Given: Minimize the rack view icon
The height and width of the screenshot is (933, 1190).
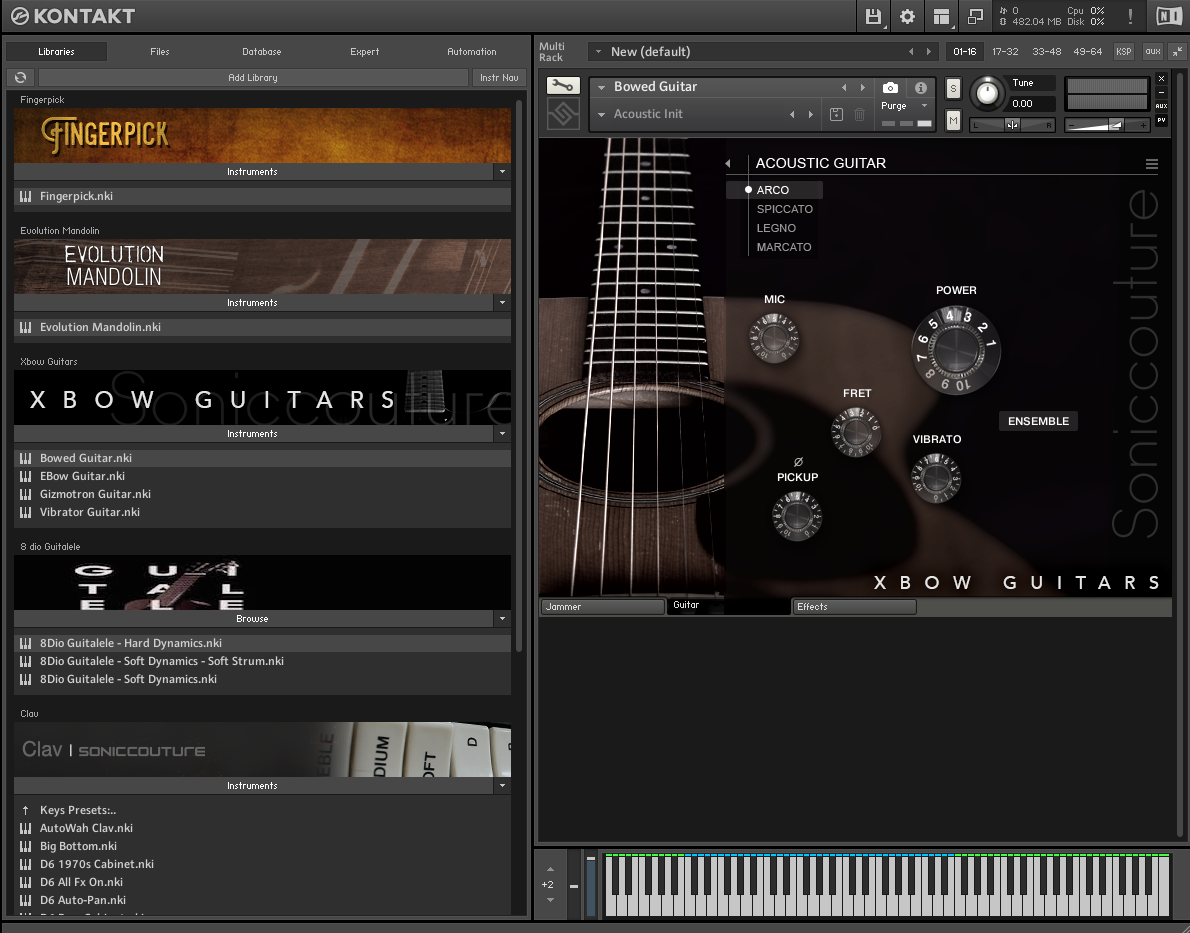Looking at the screenshot, I should click(1177, 52).
